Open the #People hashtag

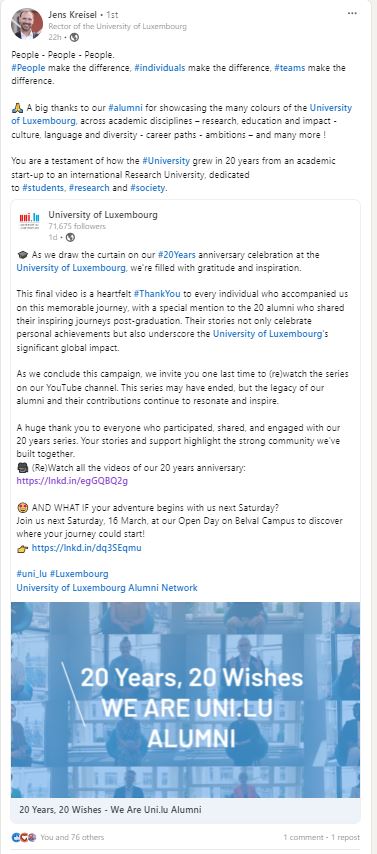coord(28,68)
